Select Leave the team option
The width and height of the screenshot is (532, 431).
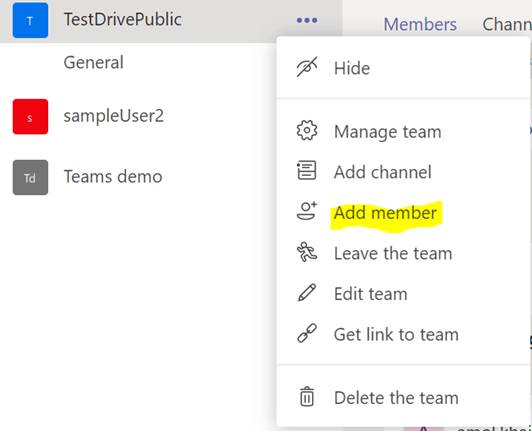point(393,254)
